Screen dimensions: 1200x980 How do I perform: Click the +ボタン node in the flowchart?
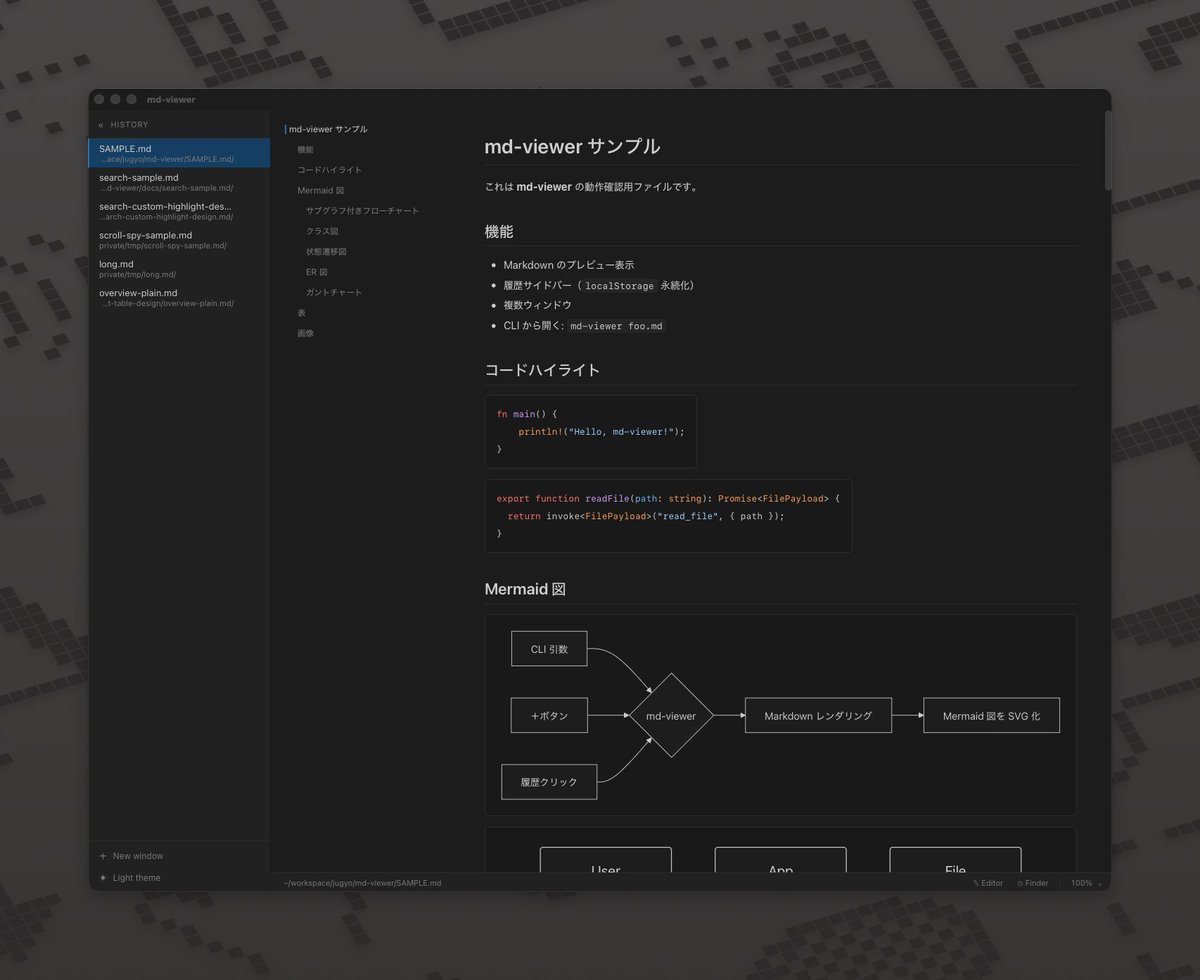[x=549, y=716]
